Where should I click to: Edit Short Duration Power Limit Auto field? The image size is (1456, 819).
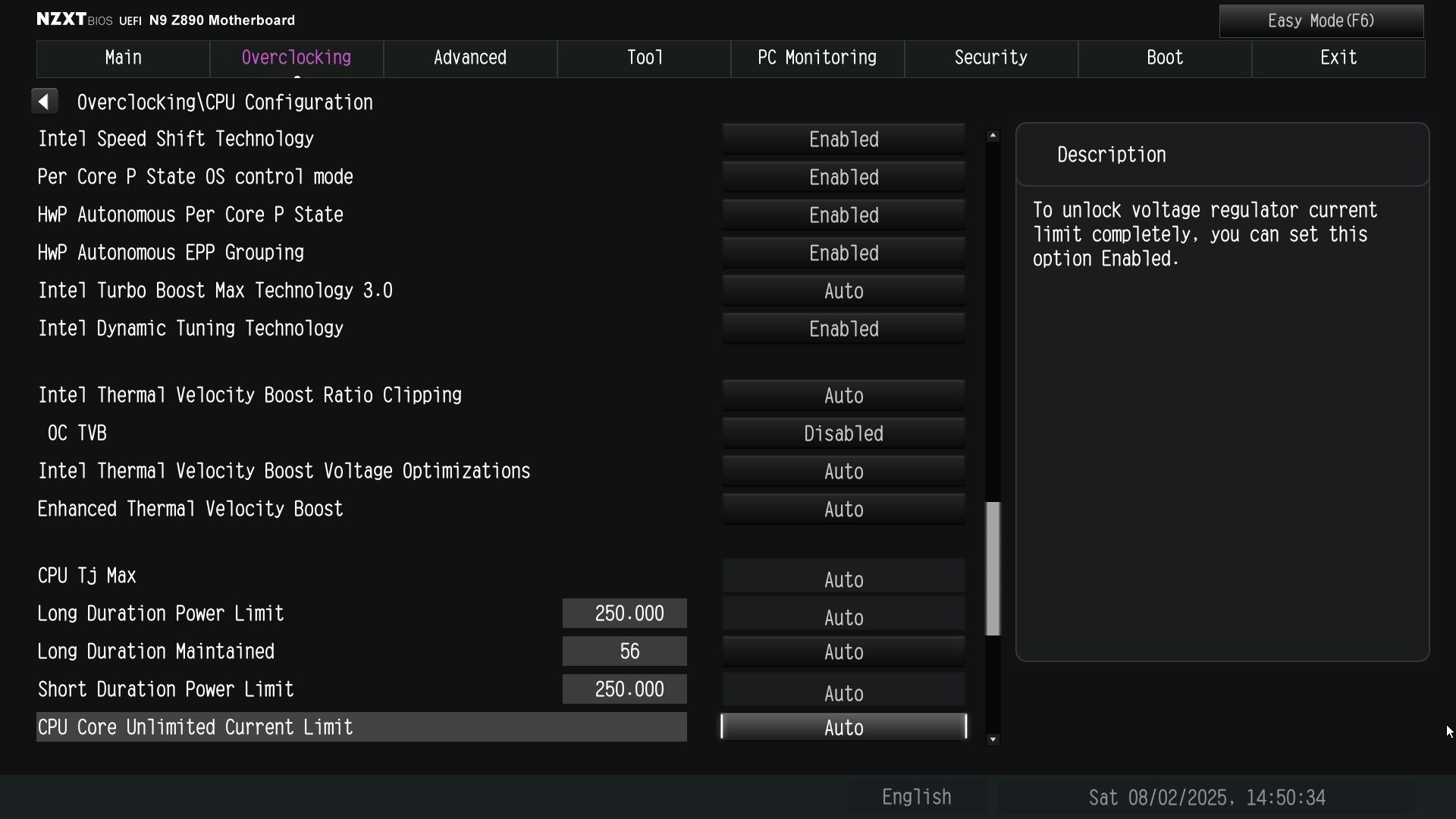[843, 690]
